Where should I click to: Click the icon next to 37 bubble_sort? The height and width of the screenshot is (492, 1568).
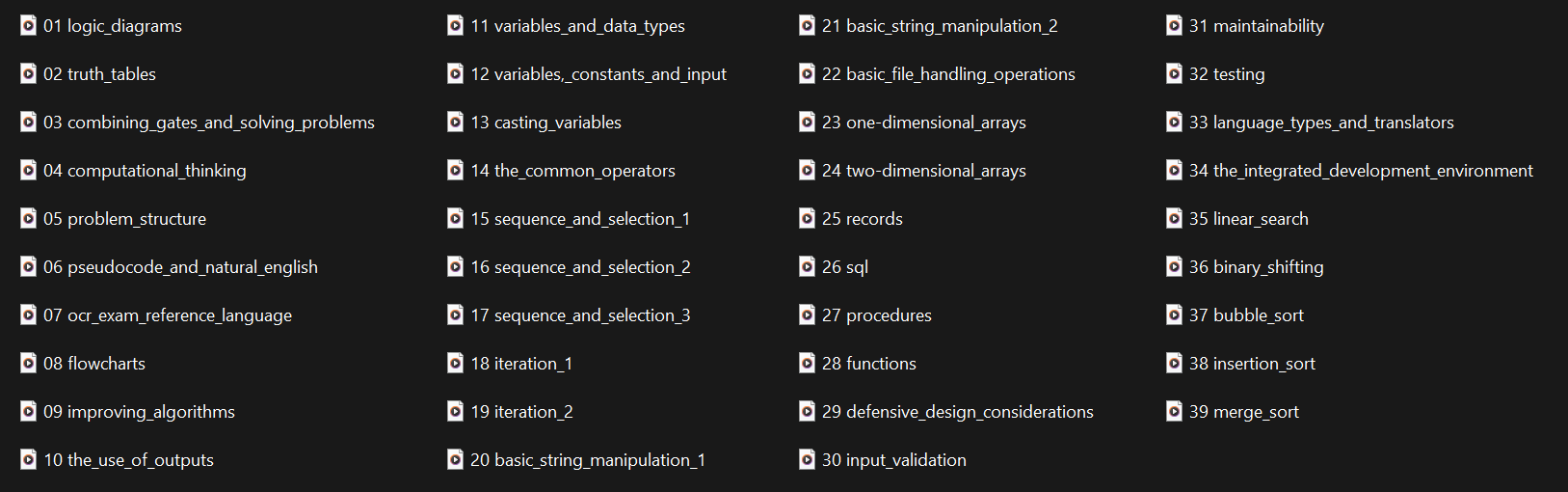1174,314
